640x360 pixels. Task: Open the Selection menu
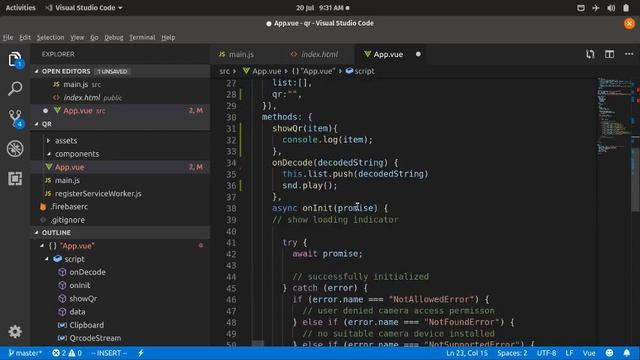tap(50, 38)
